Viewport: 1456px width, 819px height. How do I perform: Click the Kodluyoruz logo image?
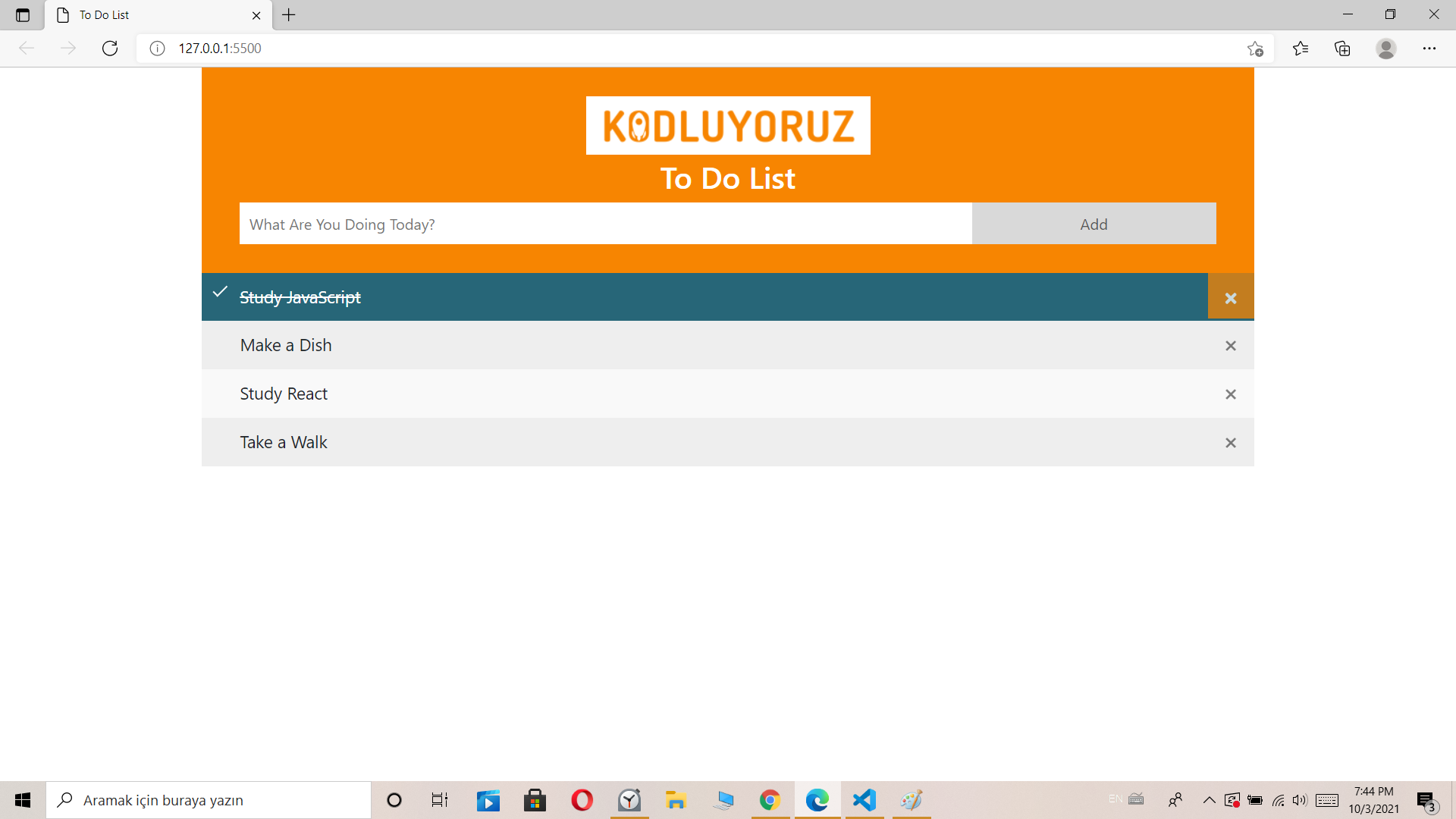tap(728, 126)
